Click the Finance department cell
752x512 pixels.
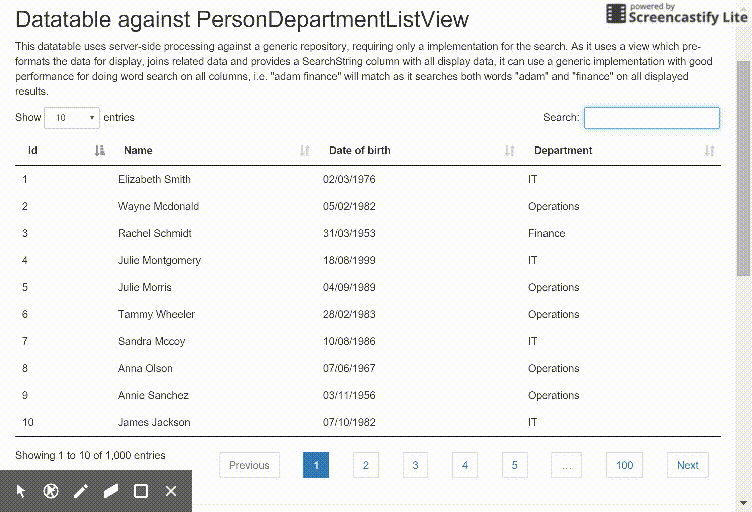coord(547,233)
